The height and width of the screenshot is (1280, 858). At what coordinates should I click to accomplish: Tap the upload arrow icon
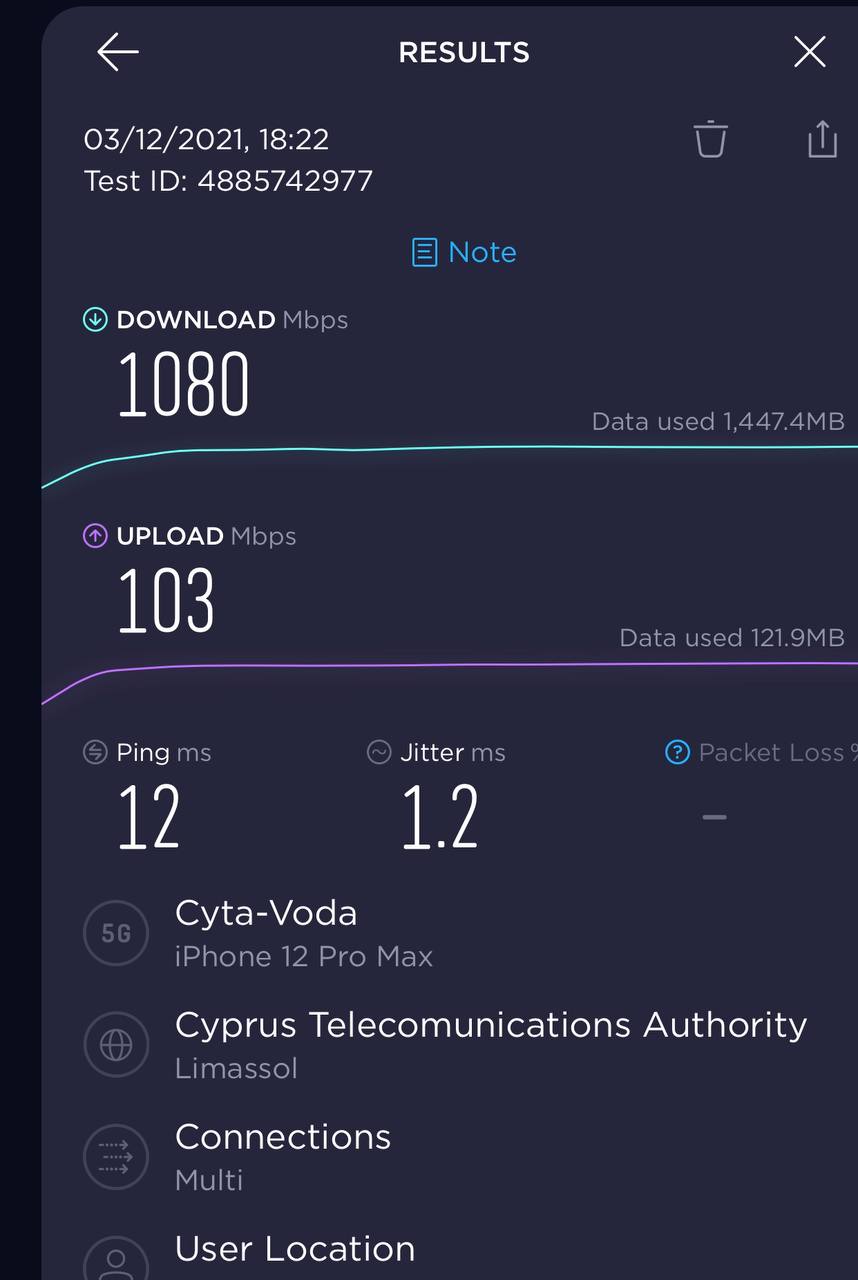[95, 536]
